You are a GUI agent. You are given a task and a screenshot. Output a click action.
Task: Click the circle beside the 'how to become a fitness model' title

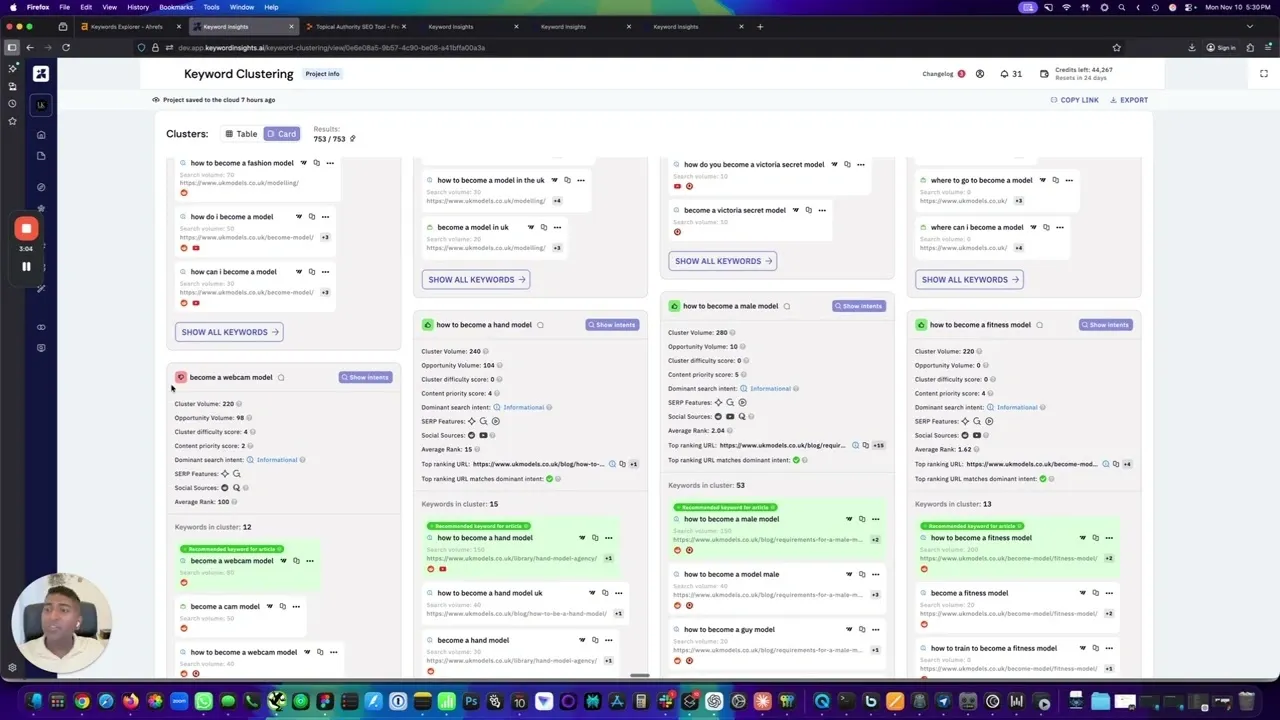[1039, 325]
